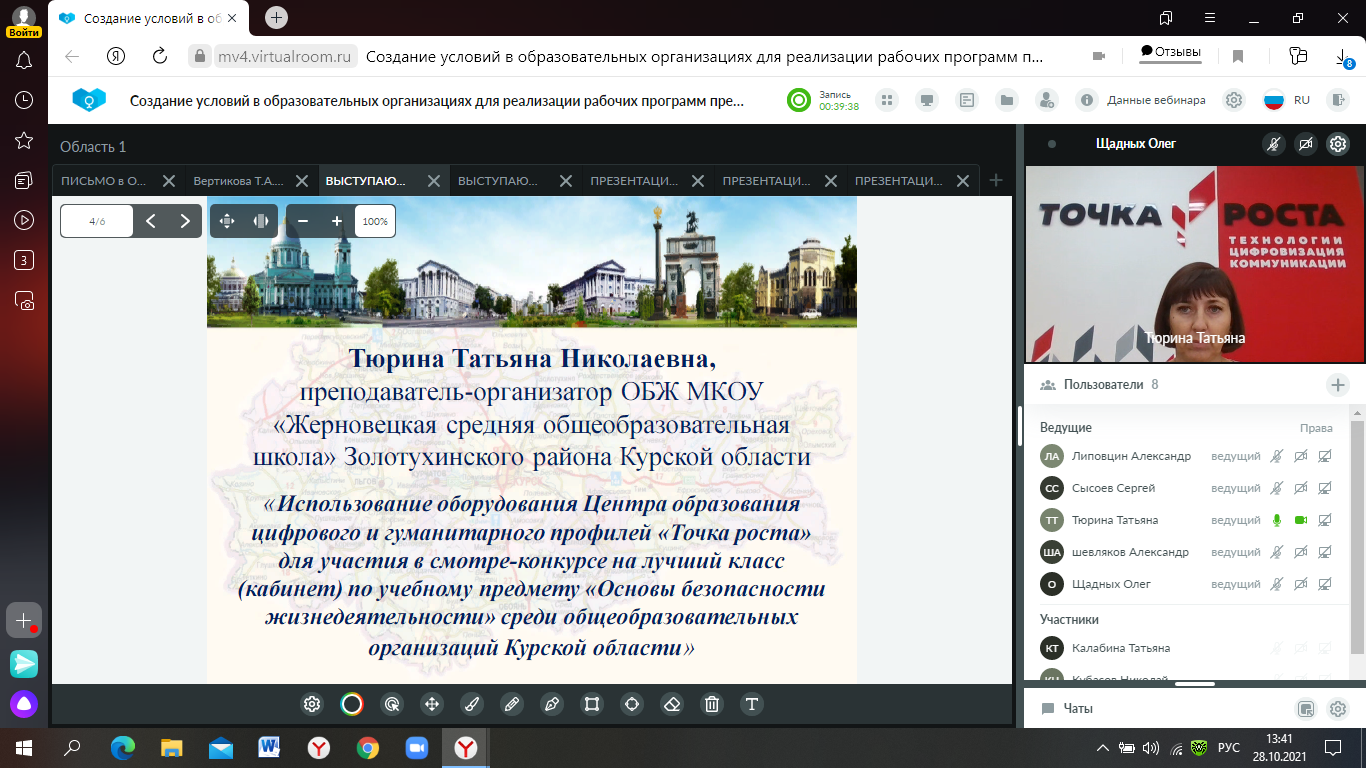The image size is (1366, 768).
Task: Click the 100% zoom value
Action: pos(375,221)
